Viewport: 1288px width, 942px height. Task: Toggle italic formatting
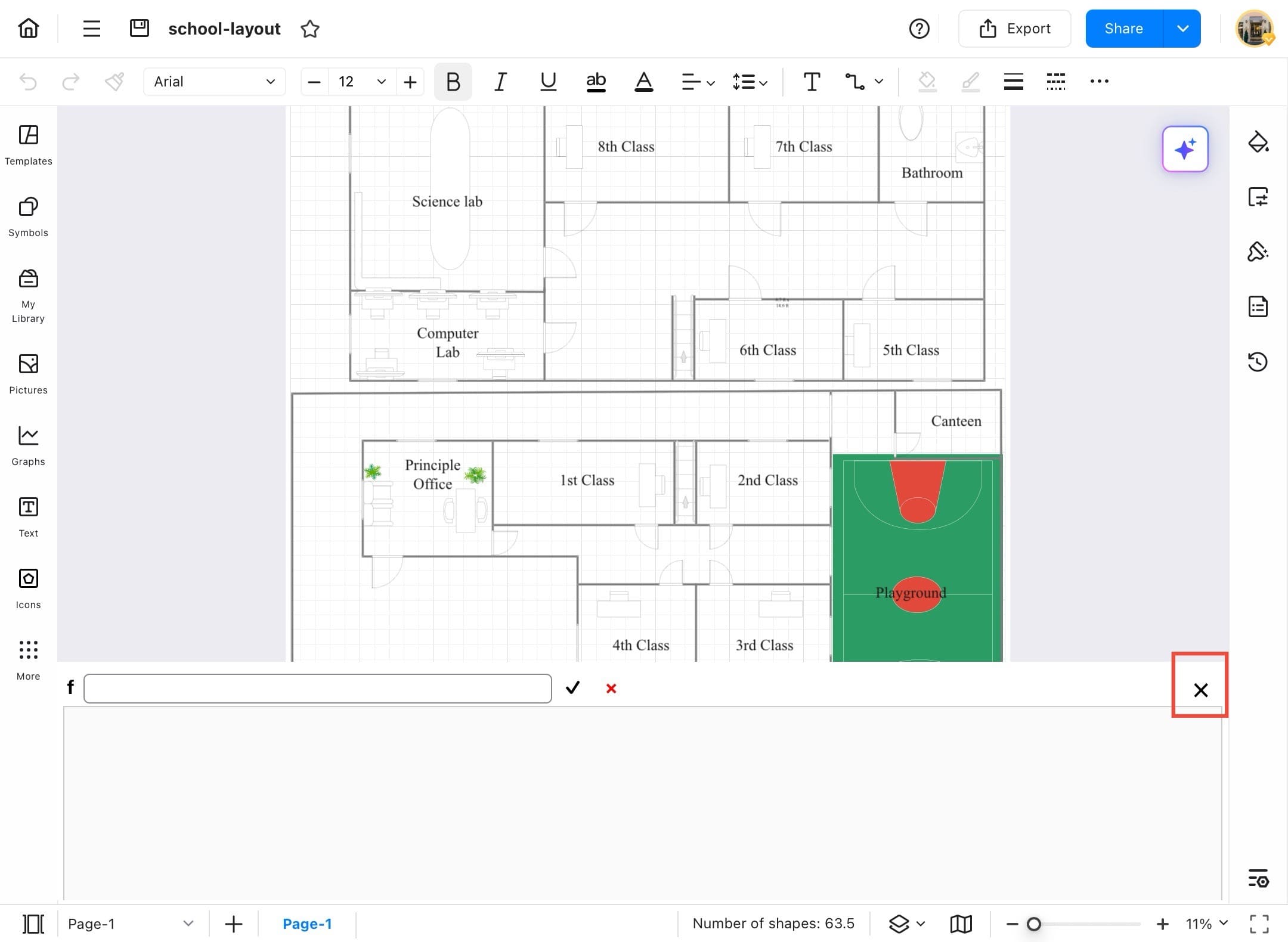coord(500,82)
